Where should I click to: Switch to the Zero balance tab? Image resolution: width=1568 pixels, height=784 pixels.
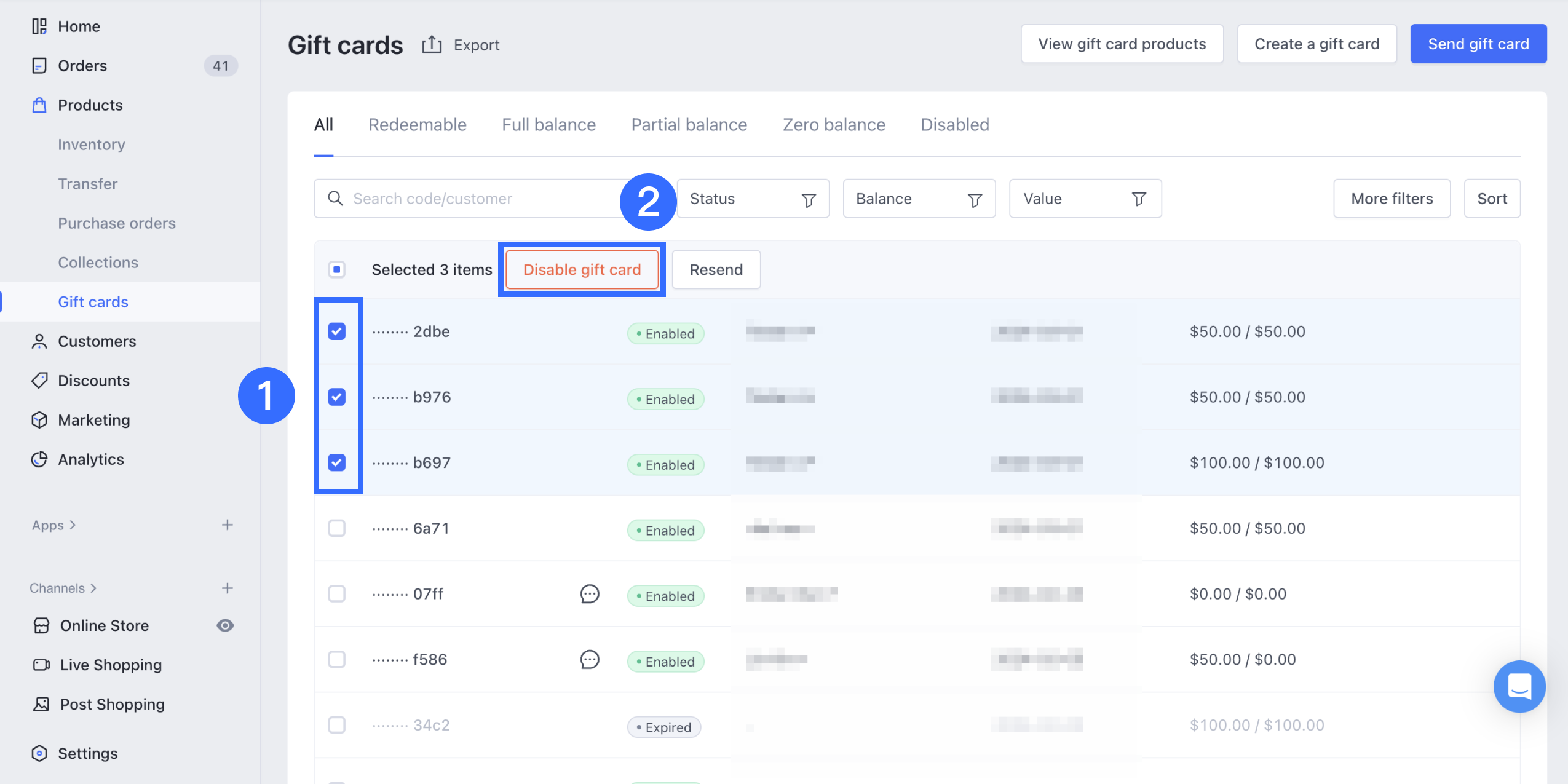833,125
